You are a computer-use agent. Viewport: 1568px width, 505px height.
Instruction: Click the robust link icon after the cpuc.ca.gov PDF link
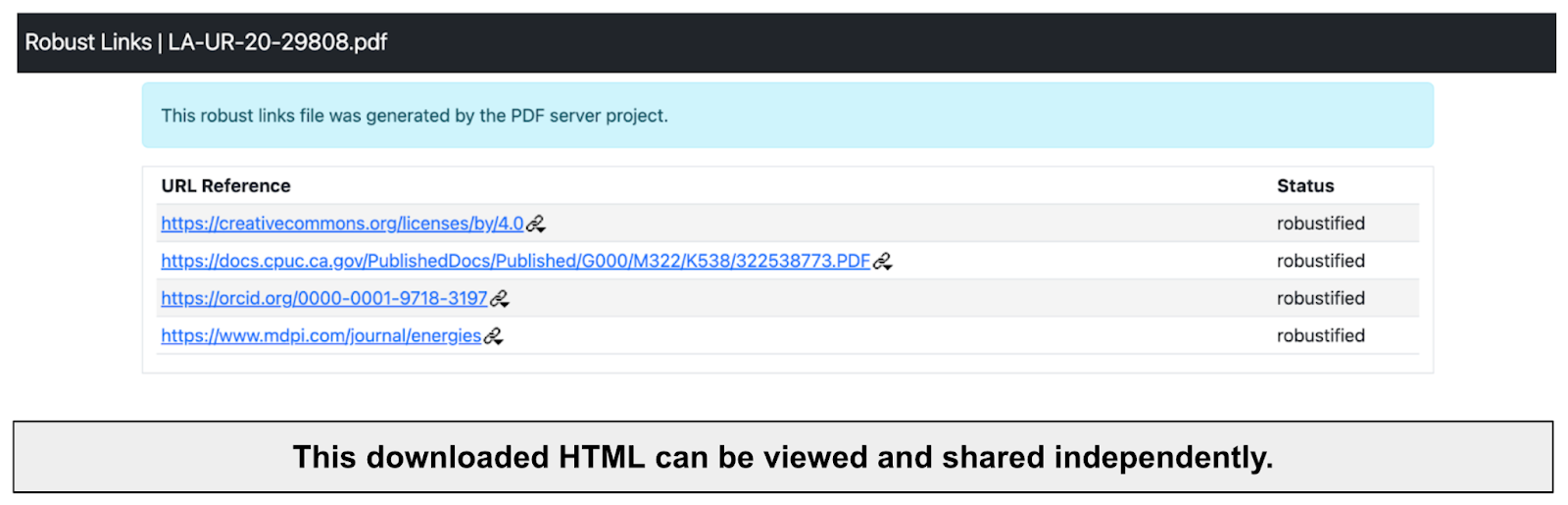tap(882, 262)
